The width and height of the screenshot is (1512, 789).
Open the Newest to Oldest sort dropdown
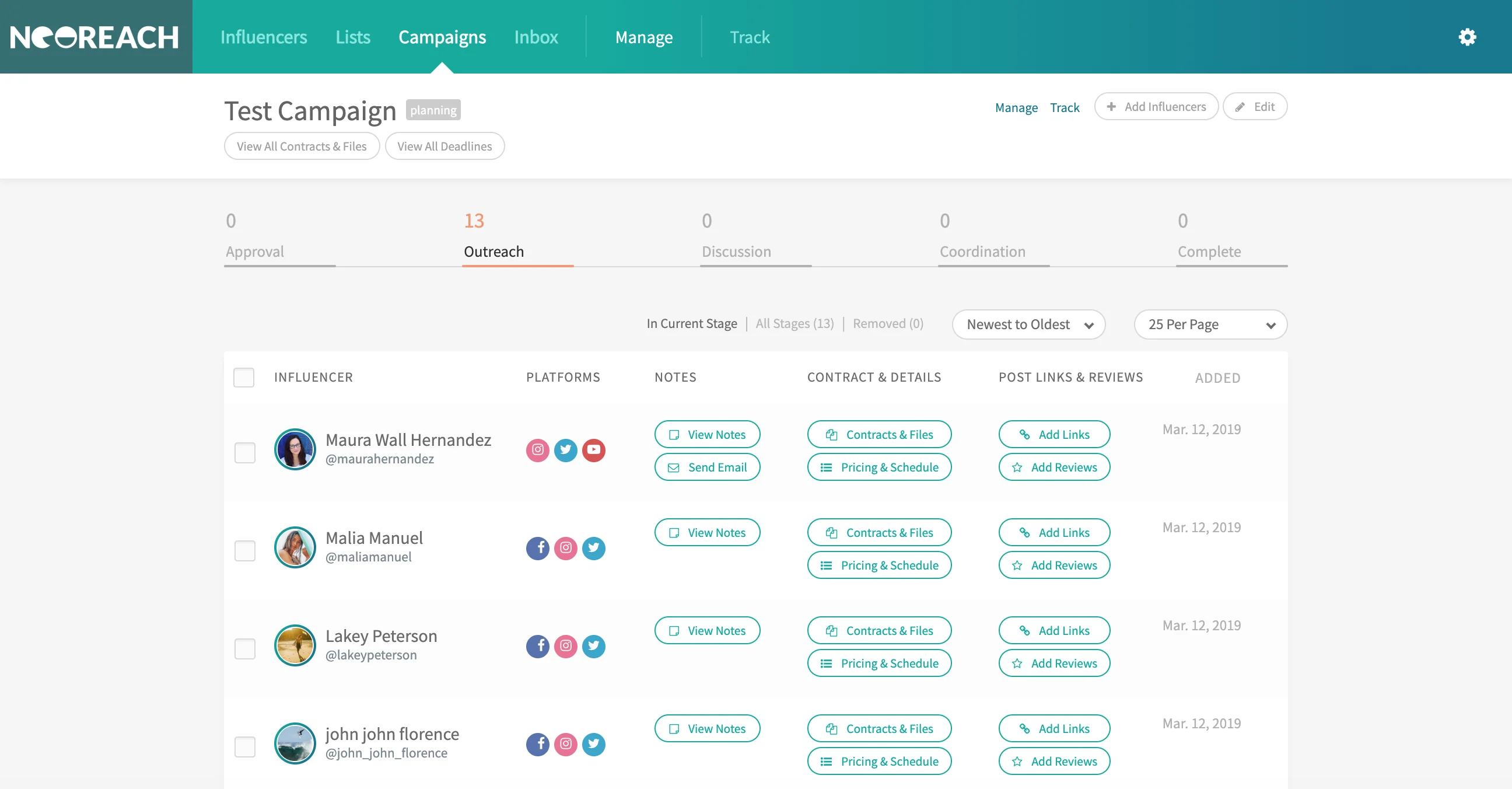(1028, 324)
